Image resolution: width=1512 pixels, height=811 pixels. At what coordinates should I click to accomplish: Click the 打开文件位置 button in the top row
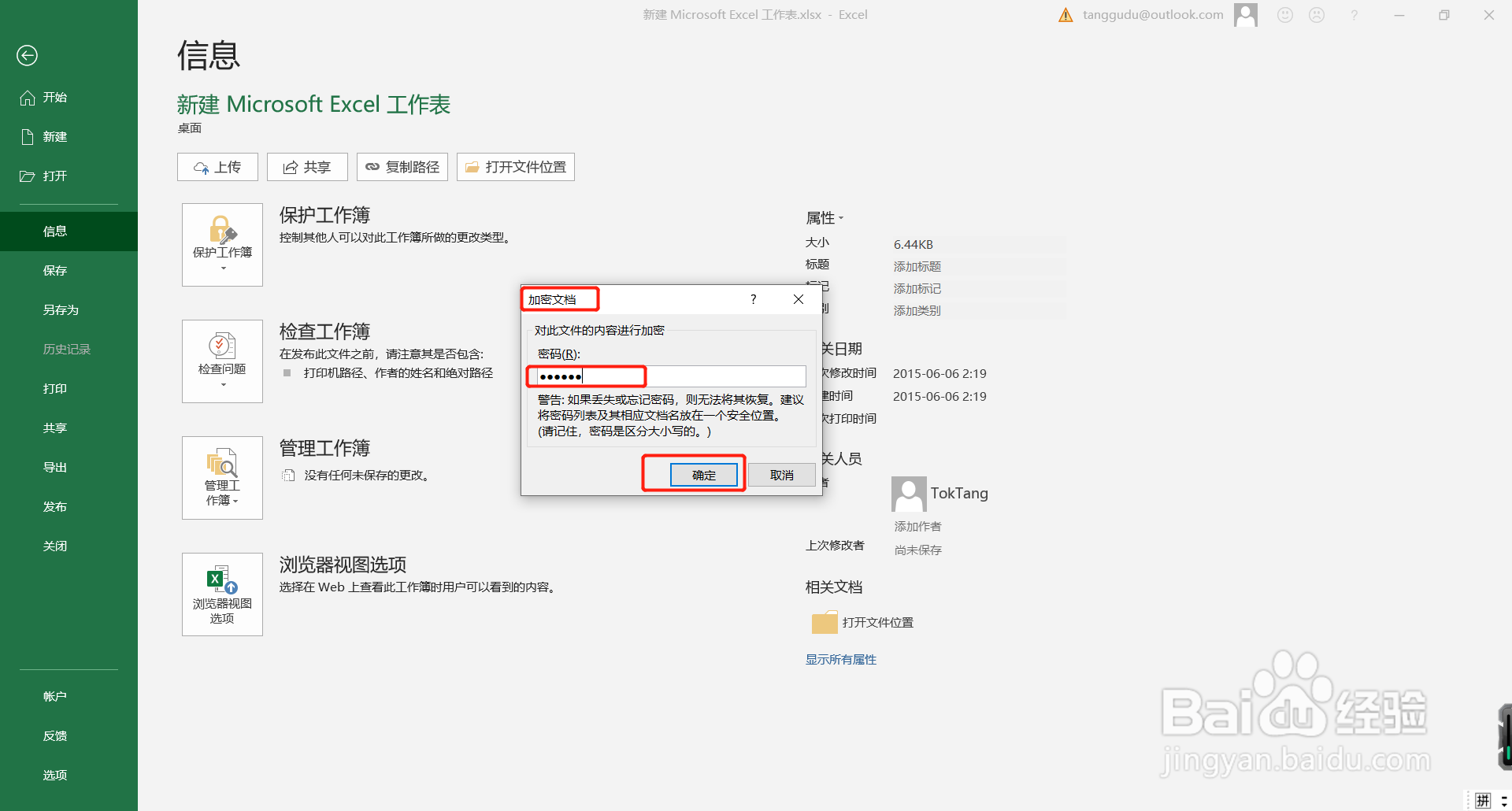[516, 167]
